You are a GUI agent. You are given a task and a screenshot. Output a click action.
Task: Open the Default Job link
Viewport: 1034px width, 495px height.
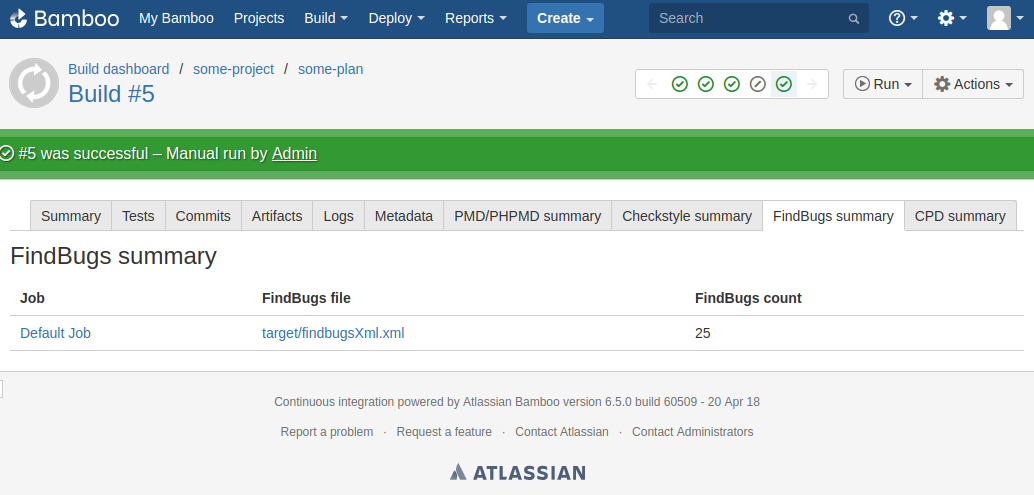(x=55, y=333)
